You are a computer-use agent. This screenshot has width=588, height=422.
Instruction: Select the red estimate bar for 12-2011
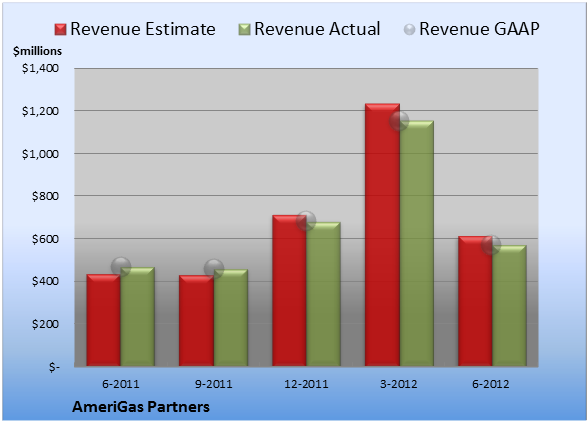pos(290,290)
